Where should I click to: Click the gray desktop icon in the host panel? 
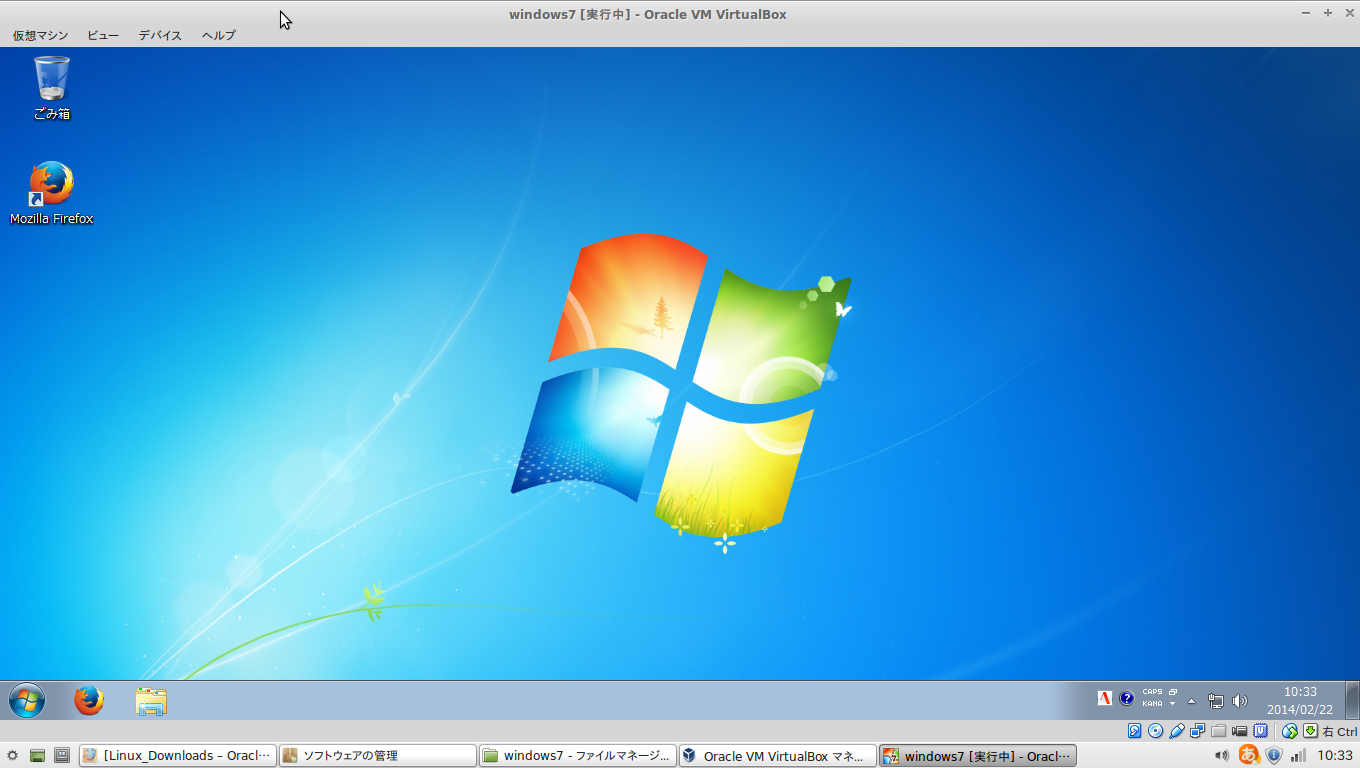click(x=61, y=756)
